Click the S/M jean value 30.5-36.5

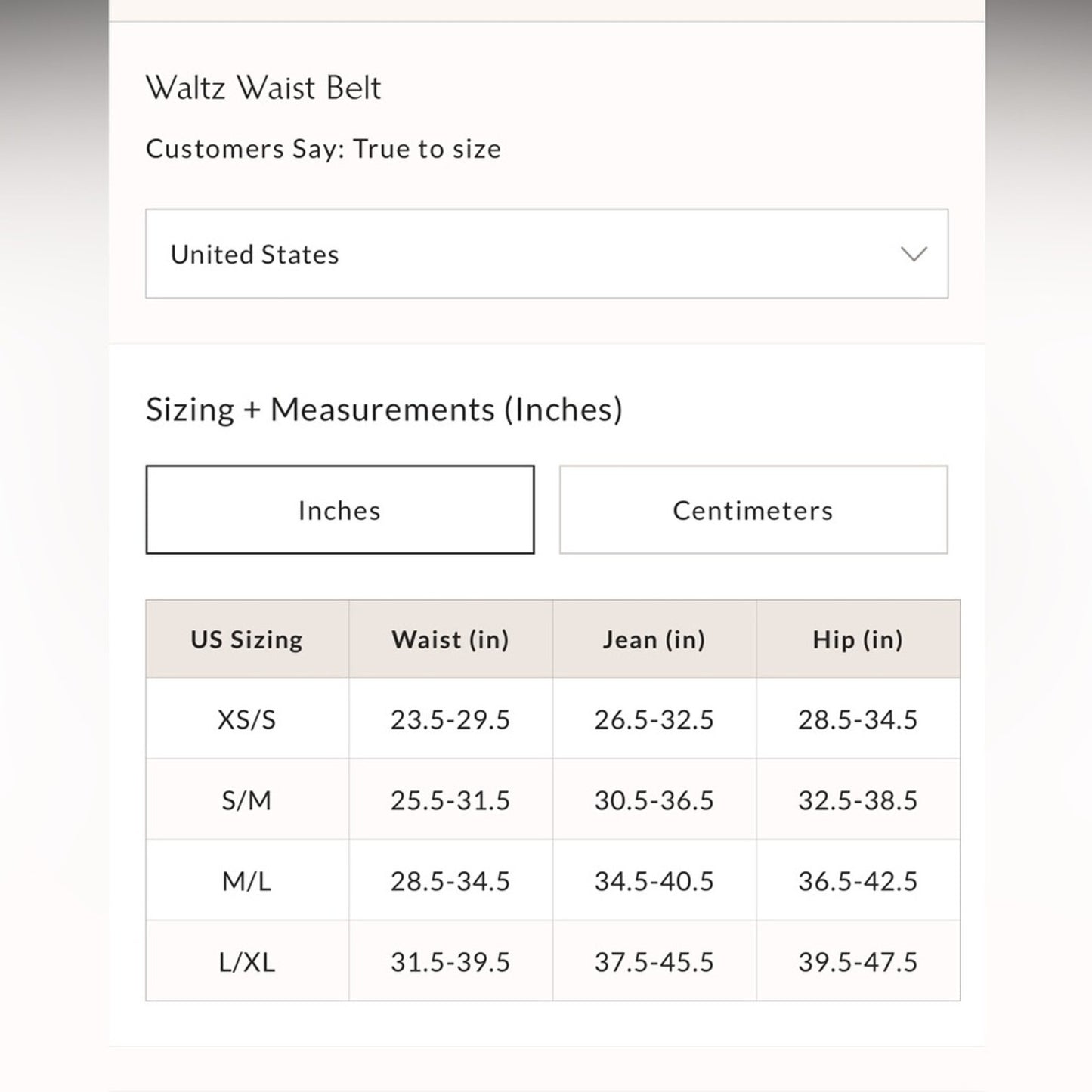[x=654, y=800]
